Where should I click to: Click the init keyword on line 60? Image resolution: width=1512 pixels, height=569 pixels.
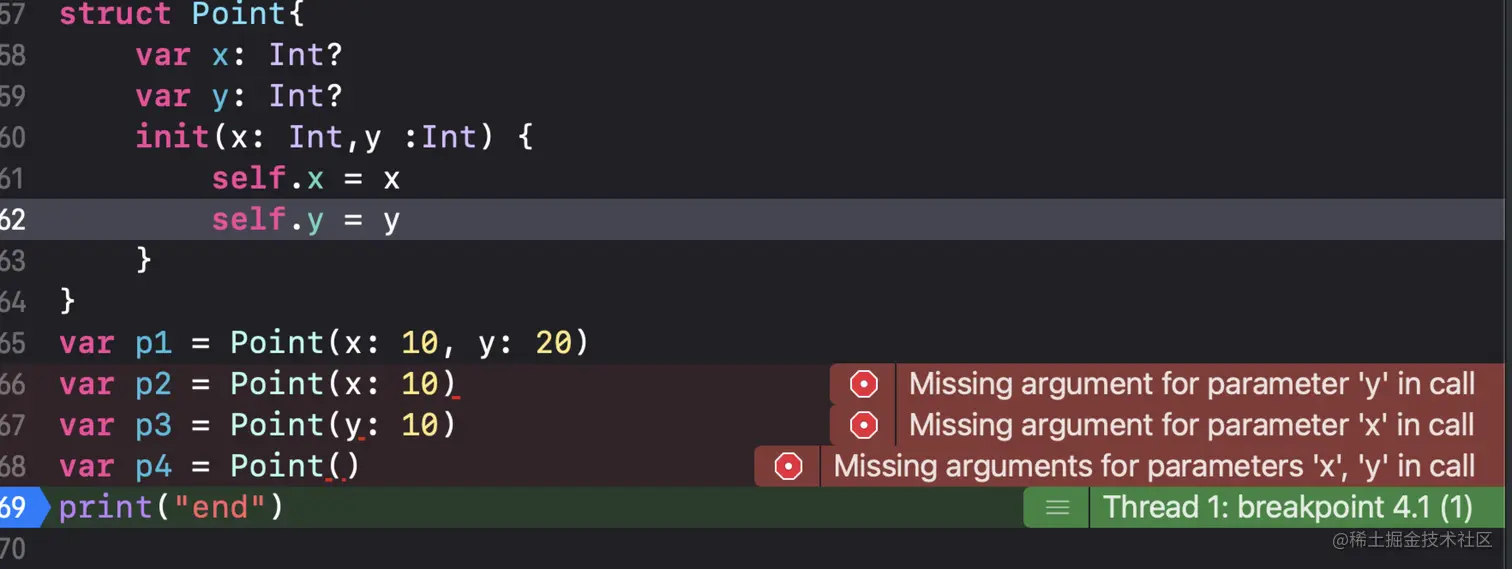pyautogui.click(x=172, y=137)
